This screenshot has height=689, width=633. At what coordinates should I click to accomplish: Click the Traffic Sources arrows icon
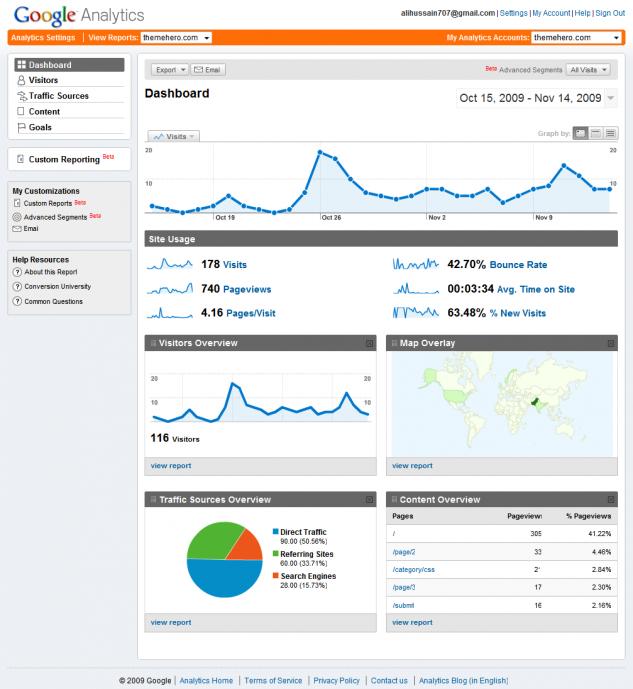coord(22,96)
